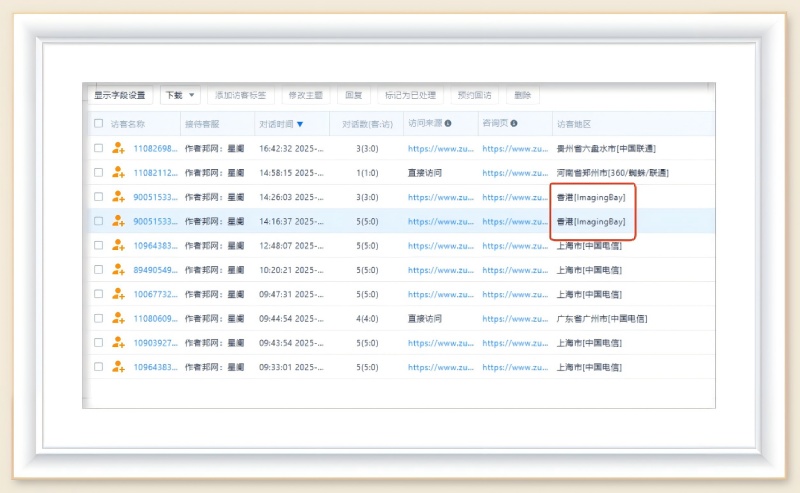Open 显示字段设置 field settings
This screenshot has width=800, height=493.
pyautogui.click(x=120, y=95)
